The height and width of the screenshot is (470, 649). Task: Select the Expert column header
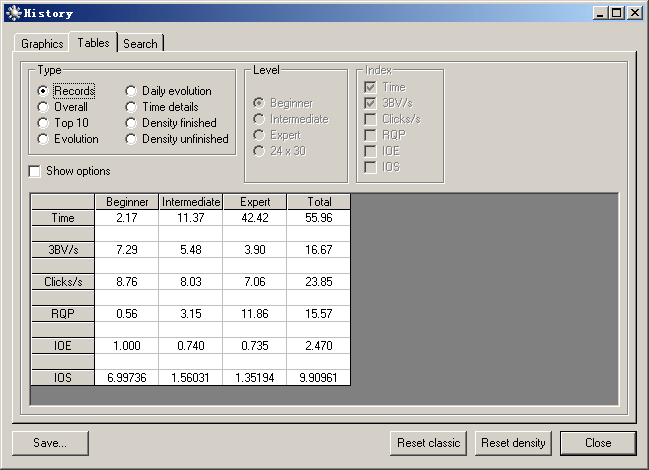tap(255, 202)
